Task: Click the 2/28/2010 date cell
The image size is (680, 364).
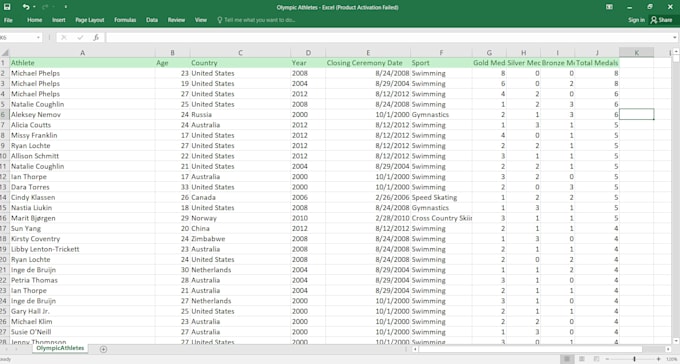Action: (x=368, y=218)
